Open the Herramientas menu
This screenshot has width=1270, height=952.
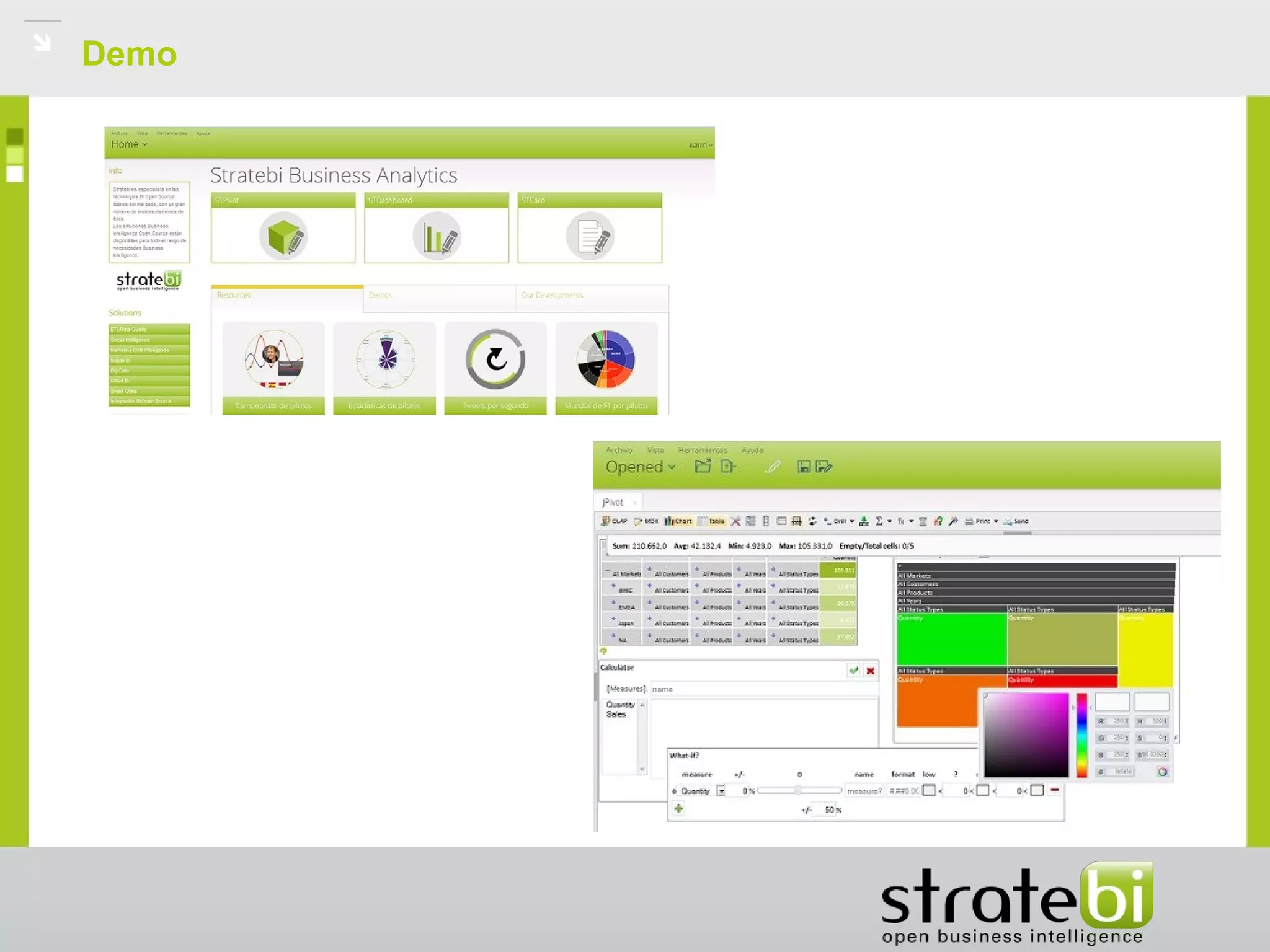pos(702,450)
